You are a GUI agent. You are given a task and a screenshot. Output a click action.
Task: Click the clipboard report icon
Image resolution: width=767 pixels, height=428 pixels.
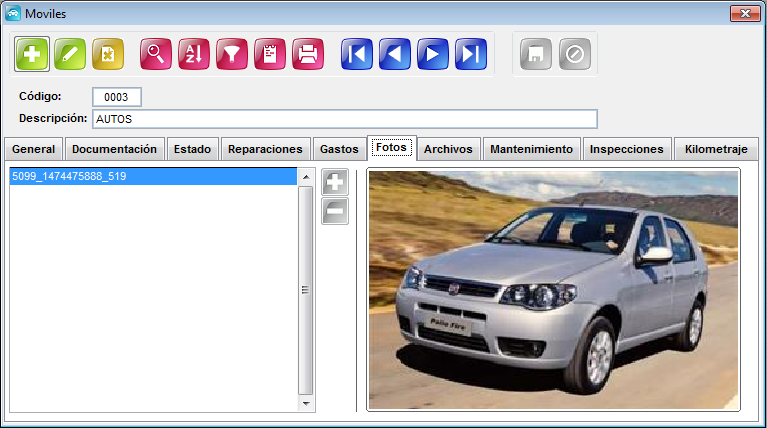tap(270, 54)
